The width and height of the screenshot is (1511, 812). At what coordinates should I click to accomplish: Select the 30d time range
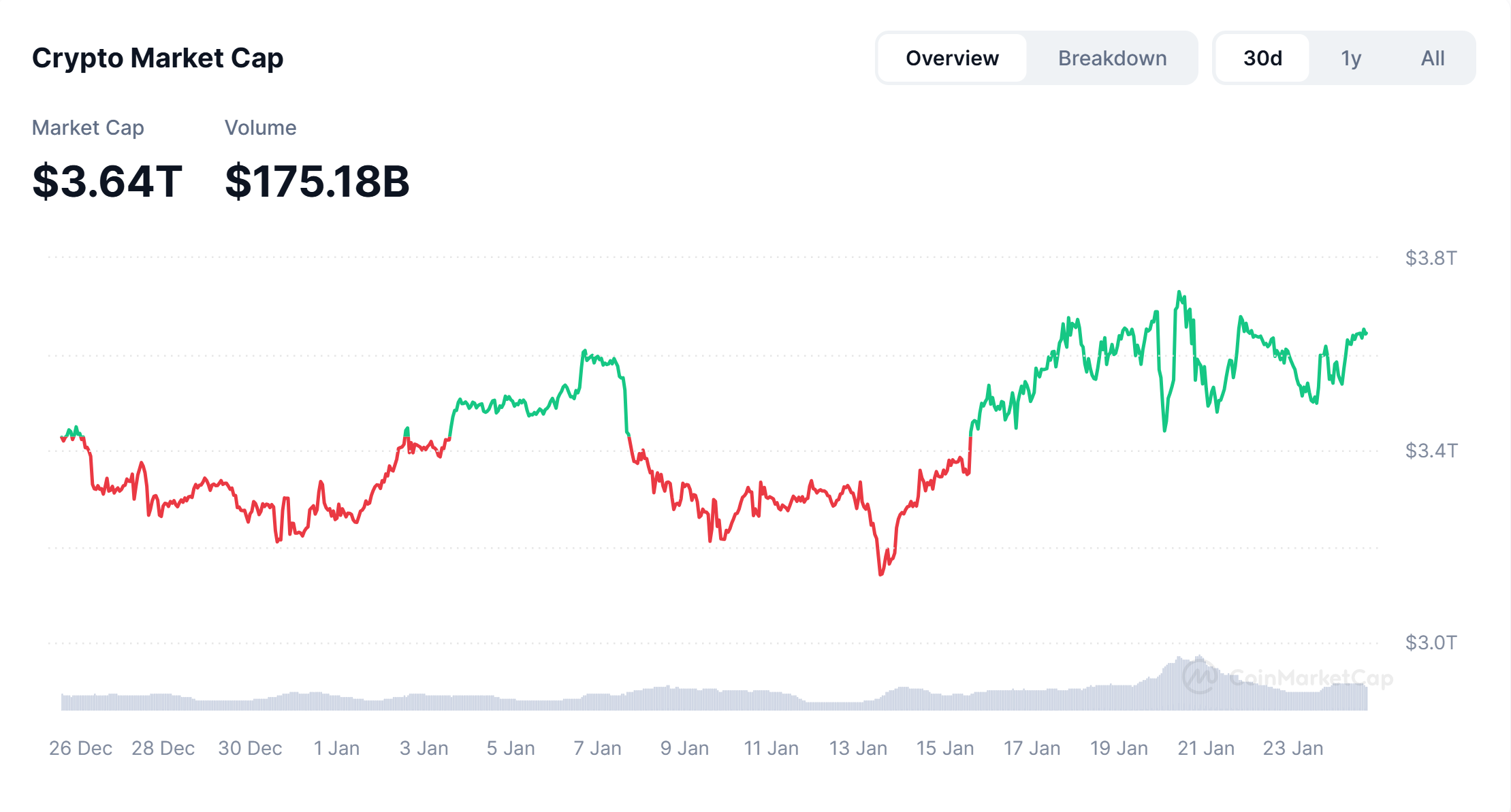tap(1262, 59)
